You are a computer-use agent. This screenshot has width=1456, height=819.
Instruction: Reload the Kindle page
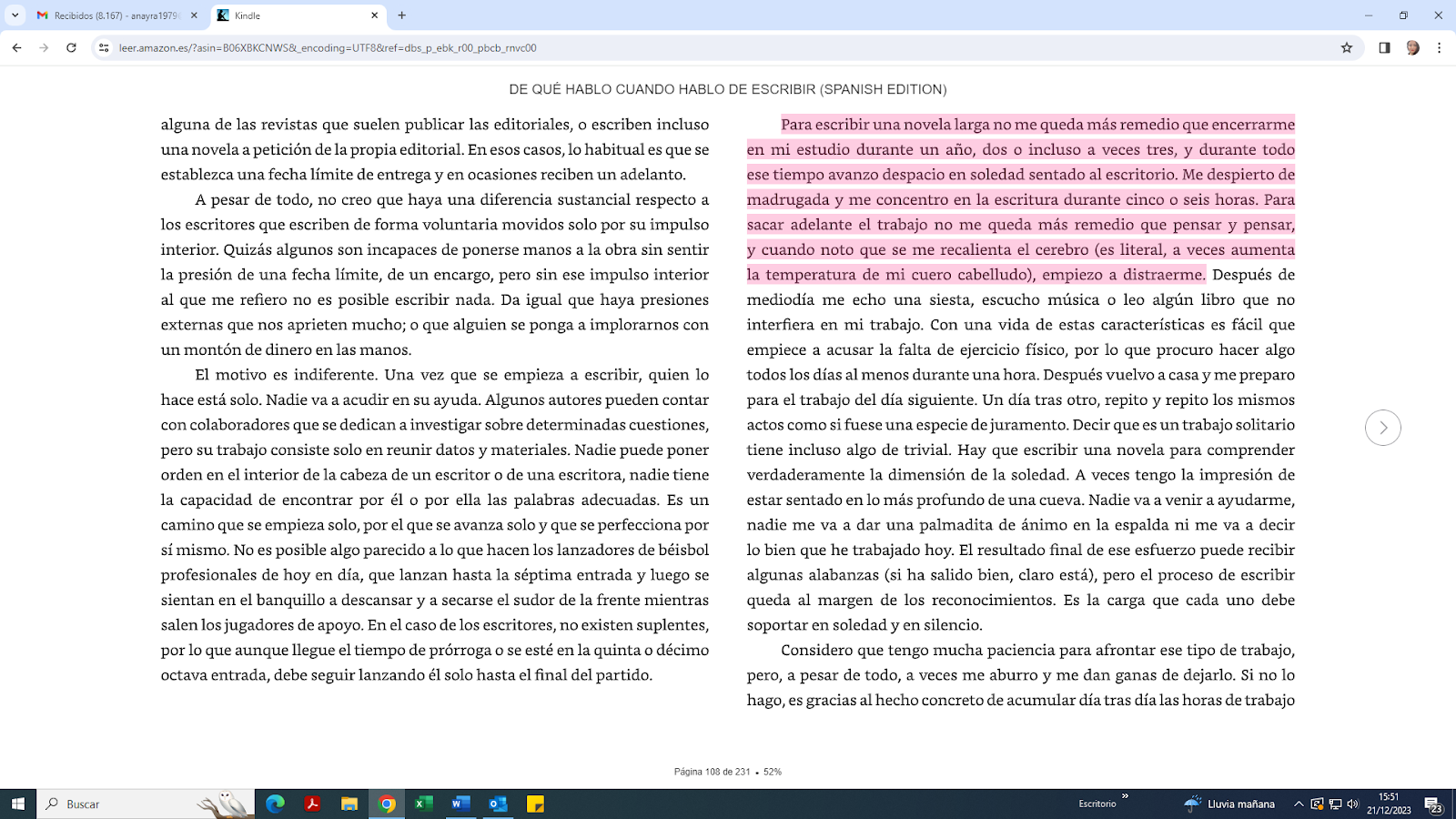(71, 47)
